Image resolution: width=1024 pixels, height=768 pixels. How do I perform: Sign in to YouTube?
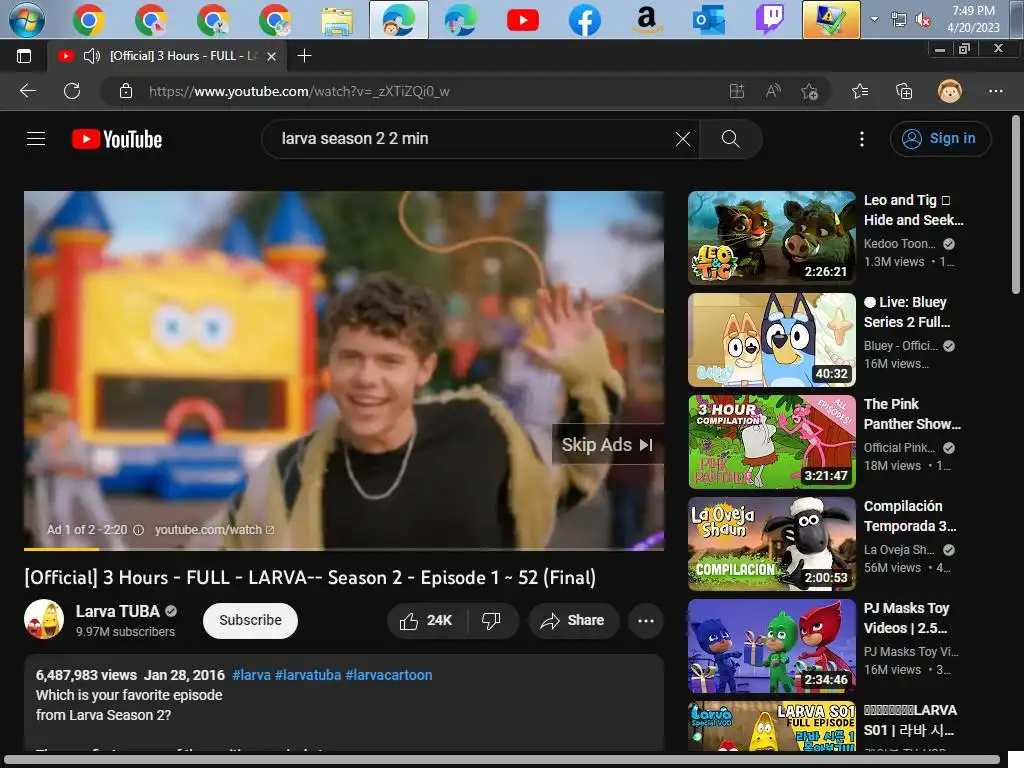point(940,138)
